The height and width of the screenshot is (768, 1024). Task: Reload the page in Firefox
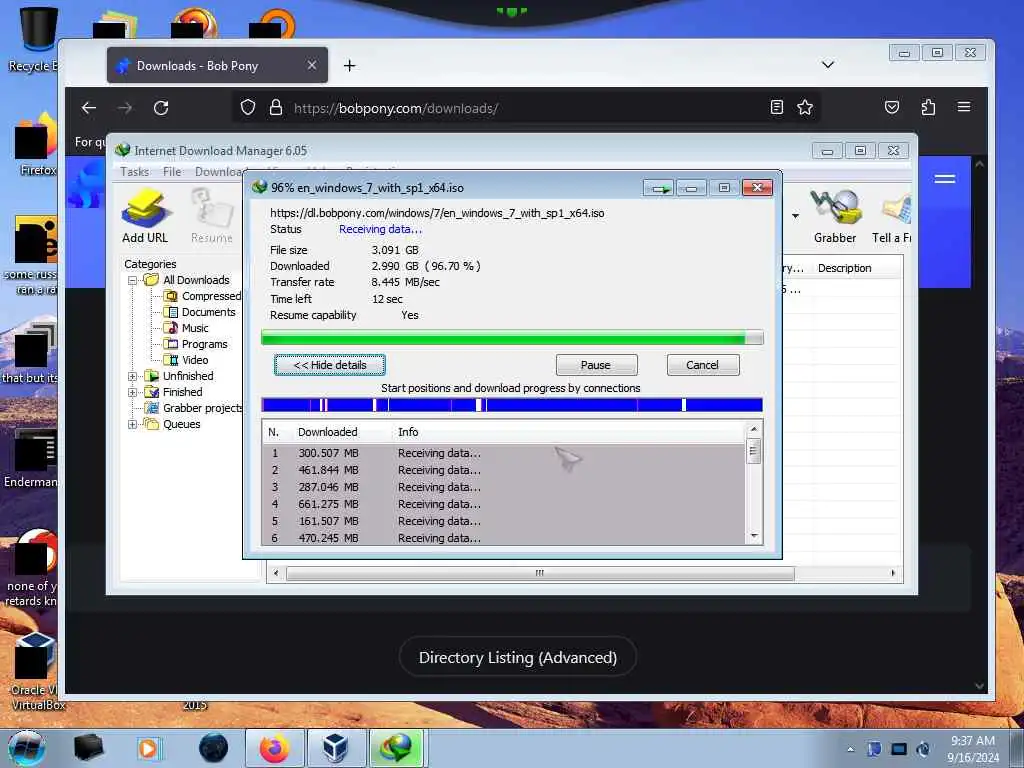pos(161,108)
